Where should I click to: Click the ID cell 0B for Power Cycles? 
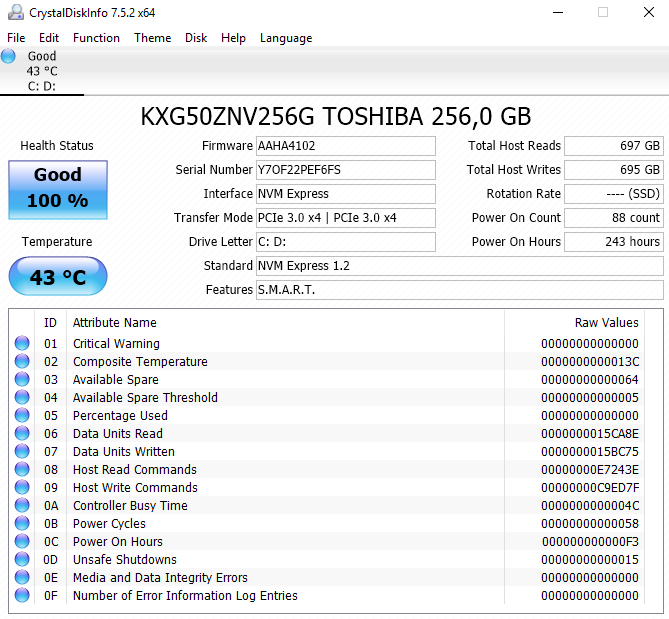click(x=51, y=523)
